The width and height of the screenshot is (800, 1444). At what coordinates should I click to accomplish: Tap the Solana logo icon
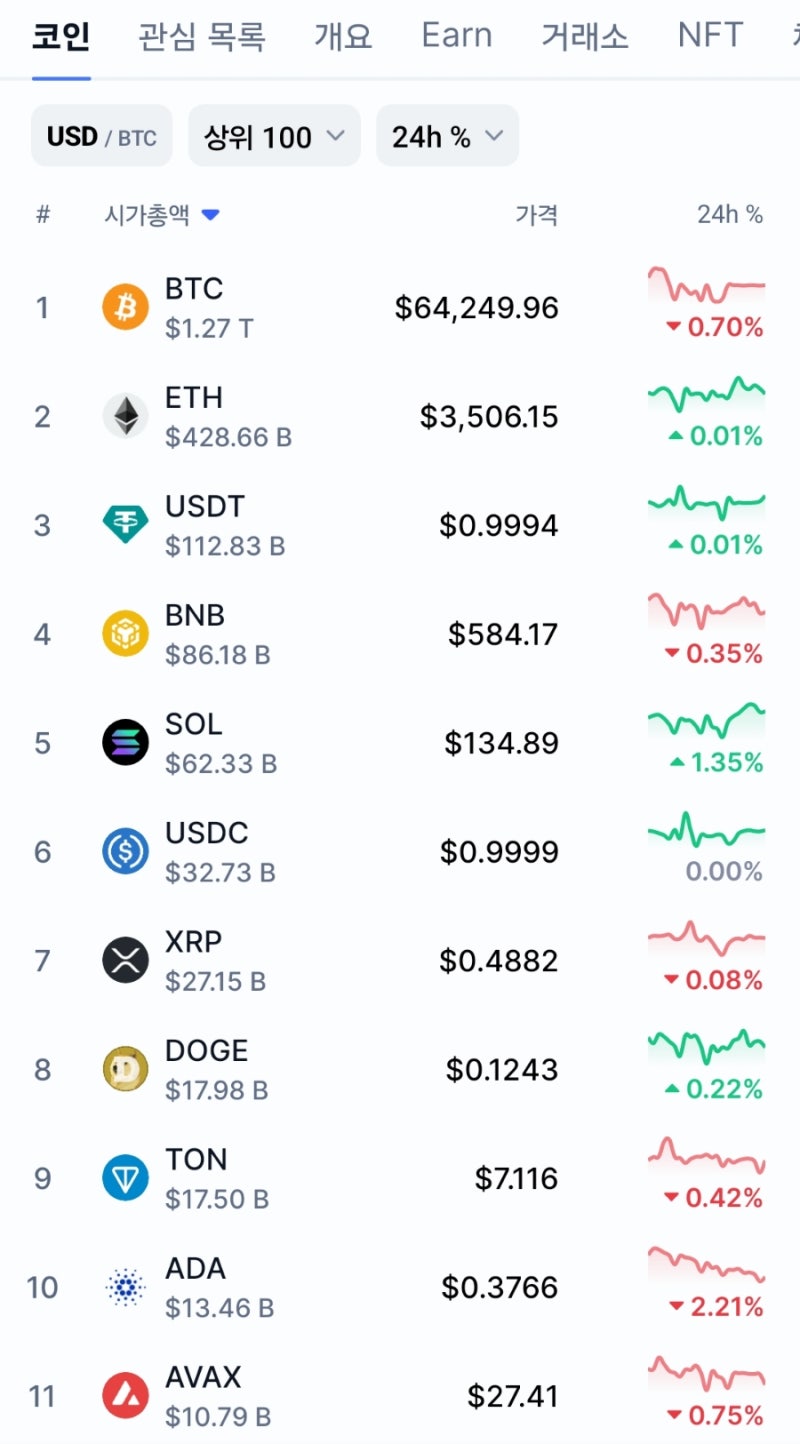pyautogui.click(x=125, y=743)
